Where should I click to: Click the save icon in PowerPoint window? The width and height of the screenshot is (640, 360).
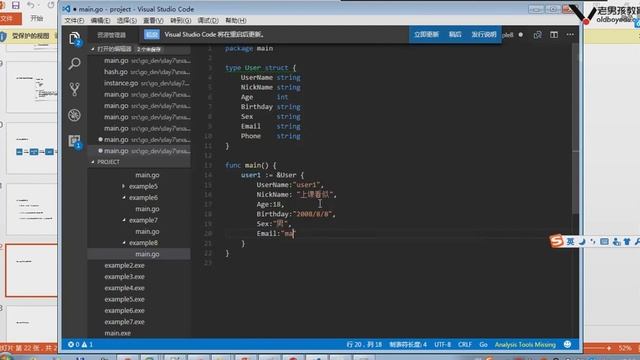point(16,5)
